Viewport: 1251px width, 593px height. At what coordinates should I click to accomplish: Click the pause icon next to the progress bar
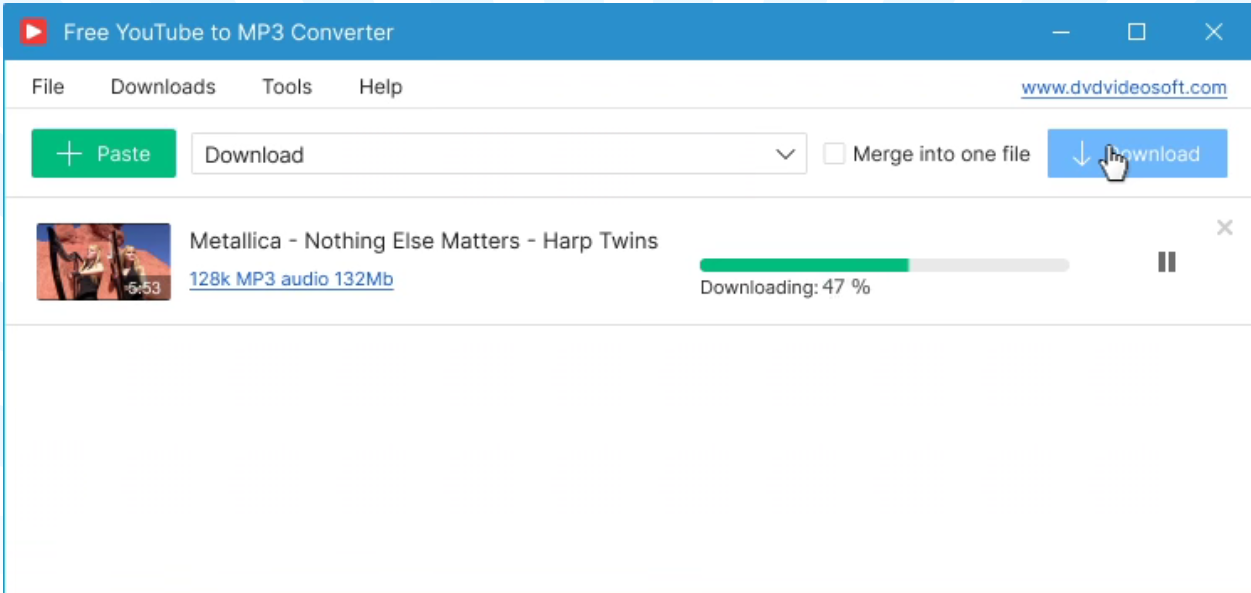[1166, 261]
